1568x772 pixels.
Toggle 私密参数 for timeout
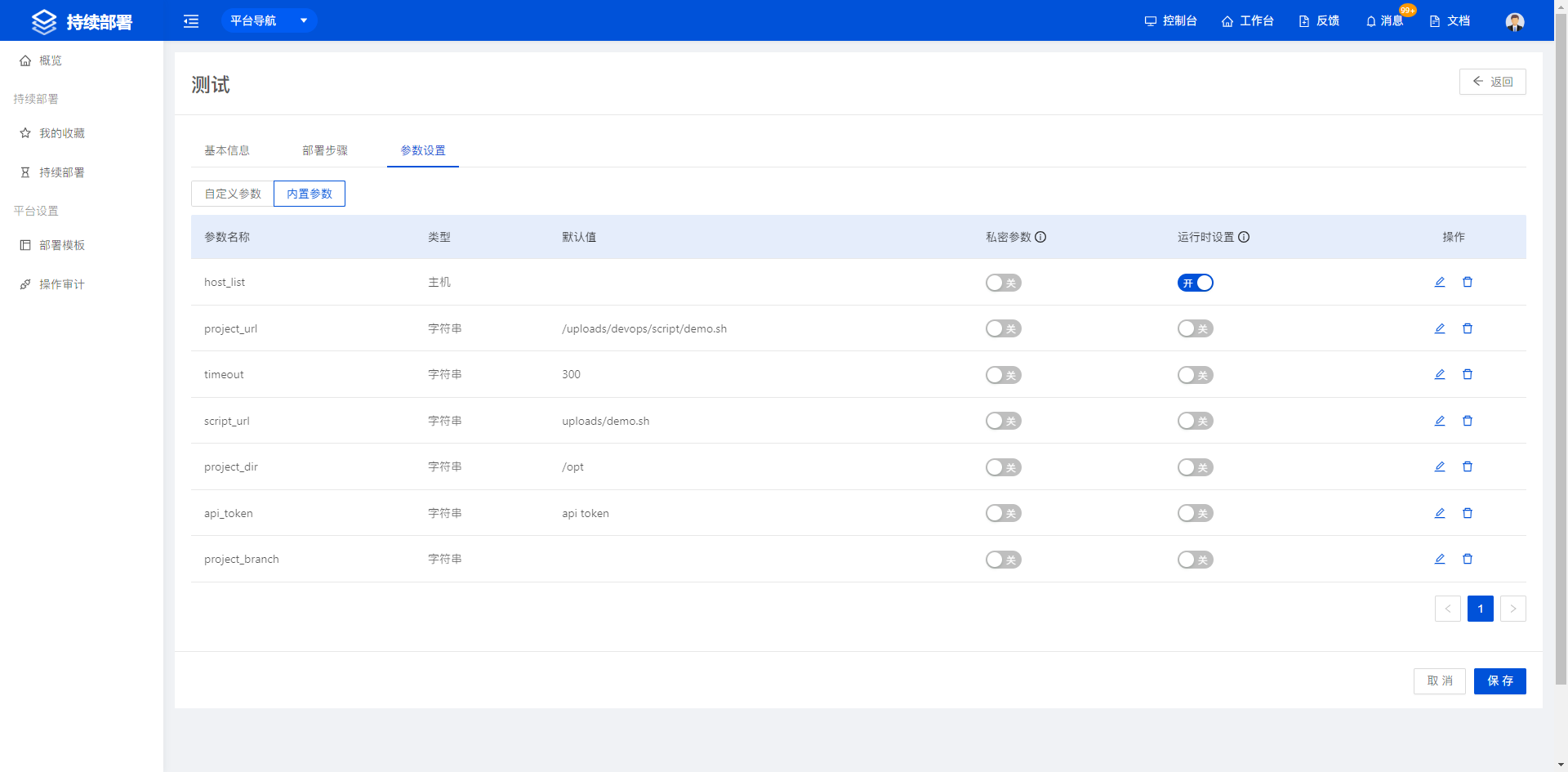pyautogui.click(x=1004, y=375)
